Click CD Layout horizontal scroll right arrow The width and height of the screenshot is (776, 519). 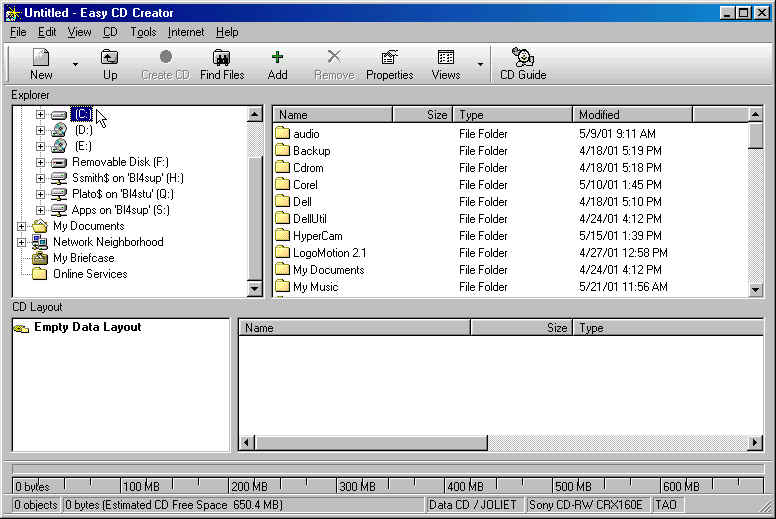click(x=755, y=442)
